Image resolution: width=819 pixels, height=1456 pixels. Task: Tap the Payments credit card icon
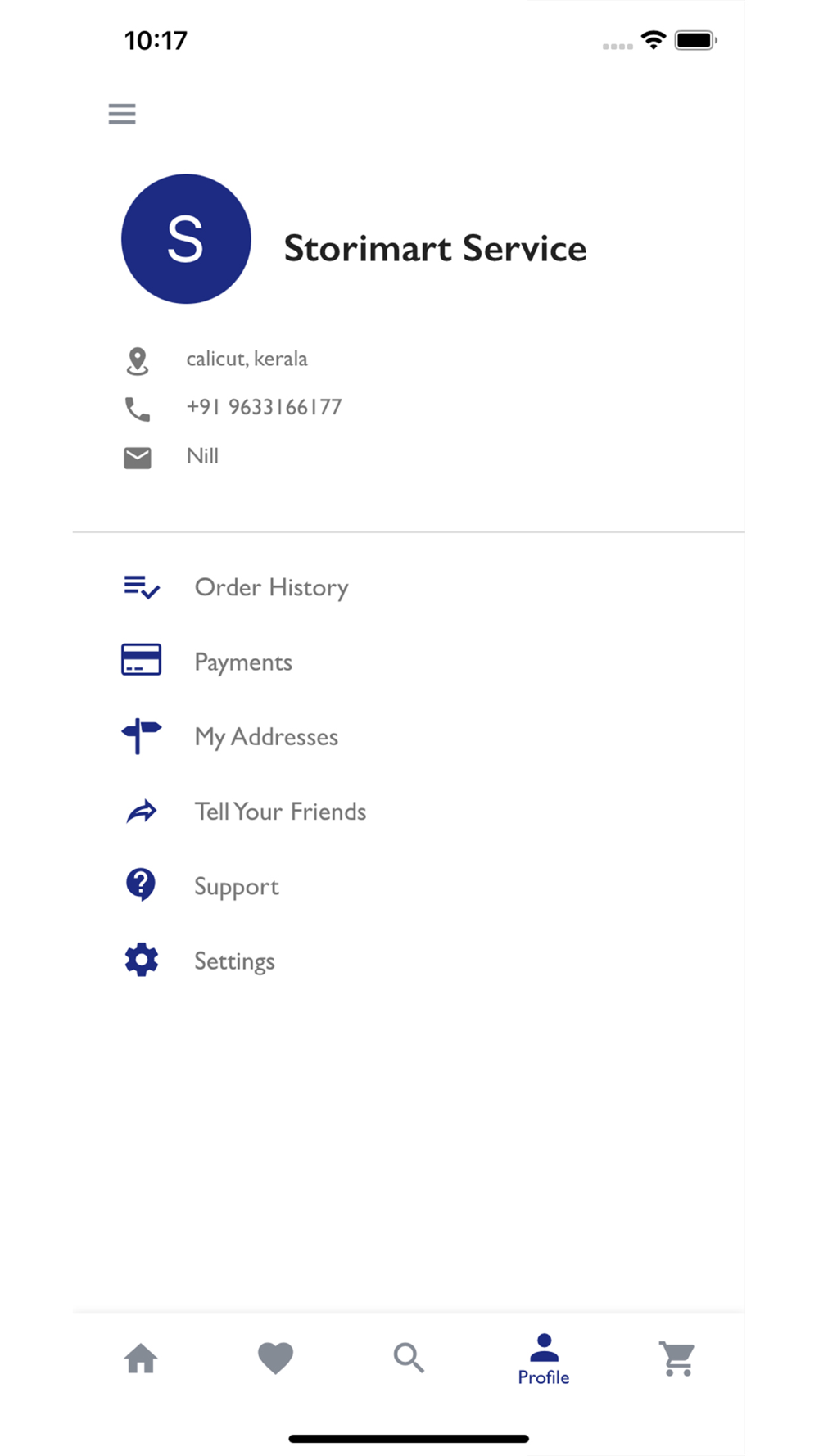141,660
